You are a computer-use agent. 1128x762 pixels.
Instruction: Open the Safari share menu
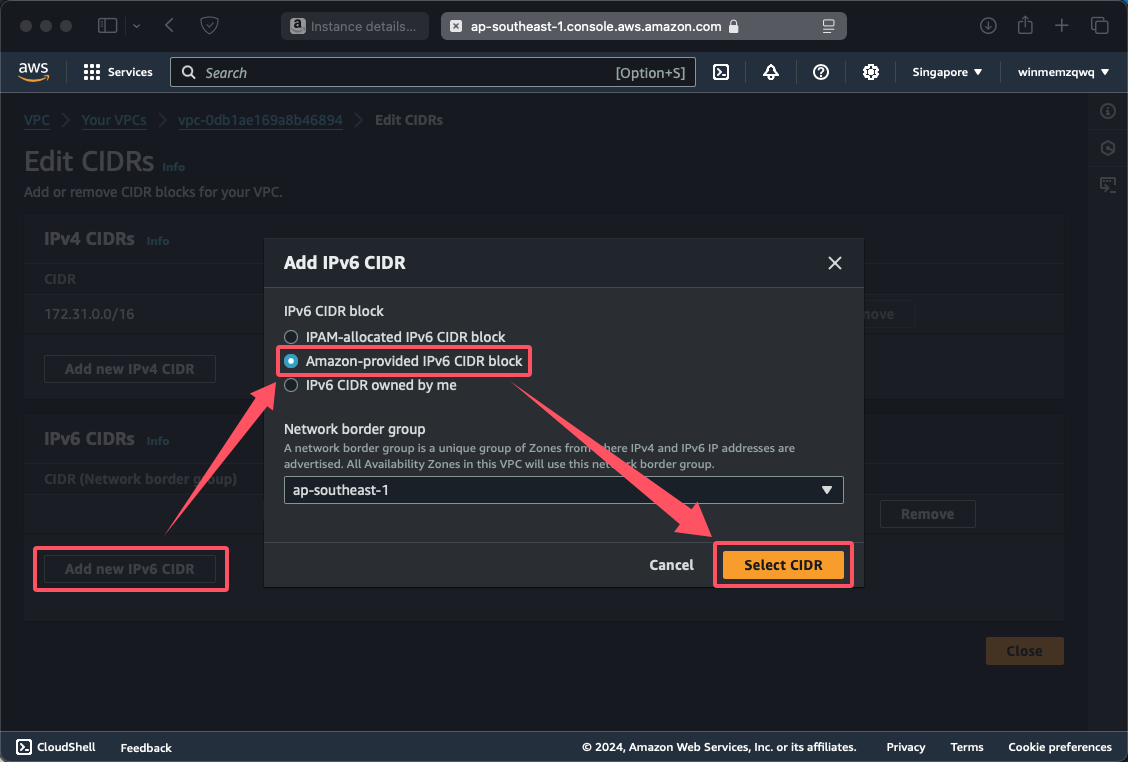coord(1025,26)
